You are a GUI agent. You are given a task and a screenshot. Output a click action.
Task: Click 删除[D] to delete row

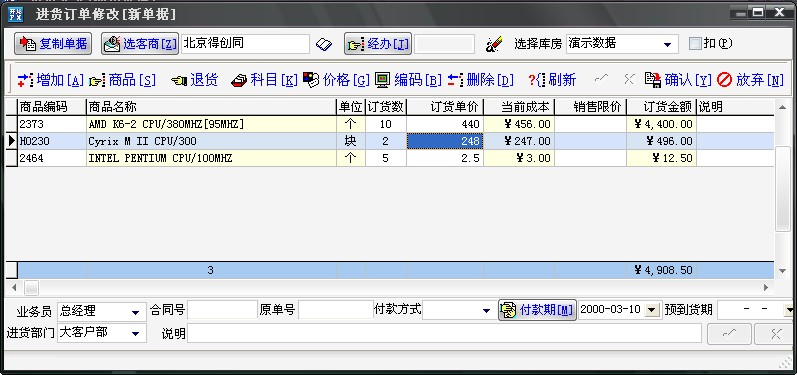click(480, 80)
